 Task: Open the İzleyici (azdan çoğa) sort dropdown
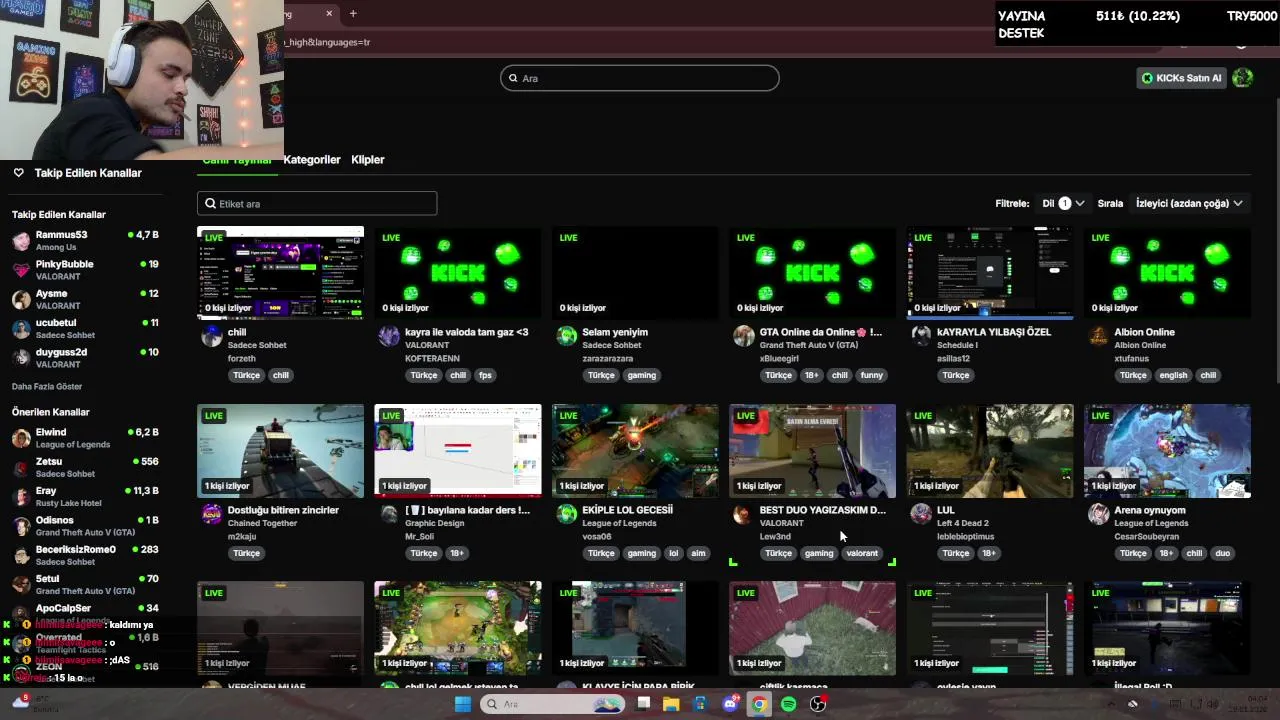1189,203
